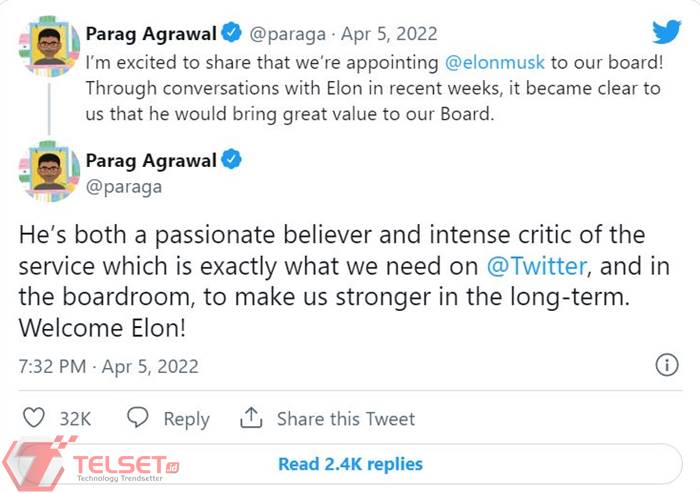
Task: Click the reply speech bubble icon
Action: [138, 419]
